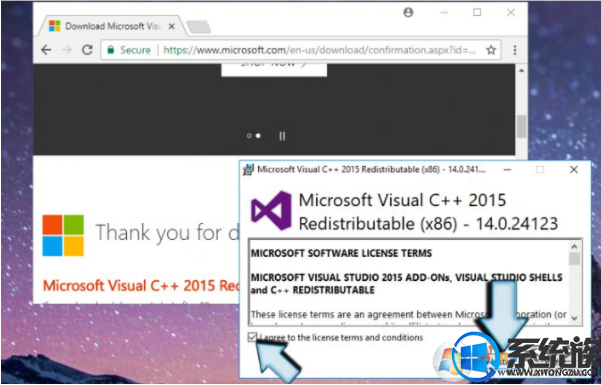Click the Visual Studio purple logo
The image size is (601, 385).
pyautogui.click(x=271, y=211)
